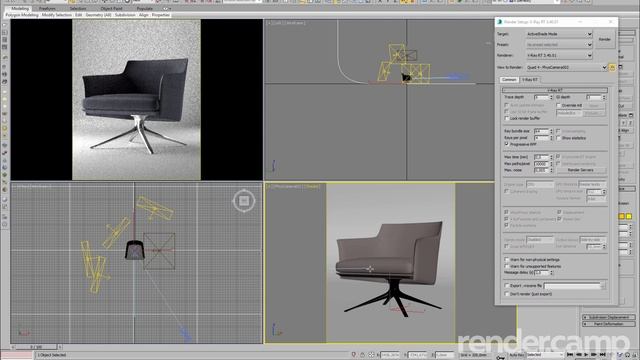Enable Don't render (just export) checkbox
The height and width of the screenshot is (360, 640).
pos(507,294)
